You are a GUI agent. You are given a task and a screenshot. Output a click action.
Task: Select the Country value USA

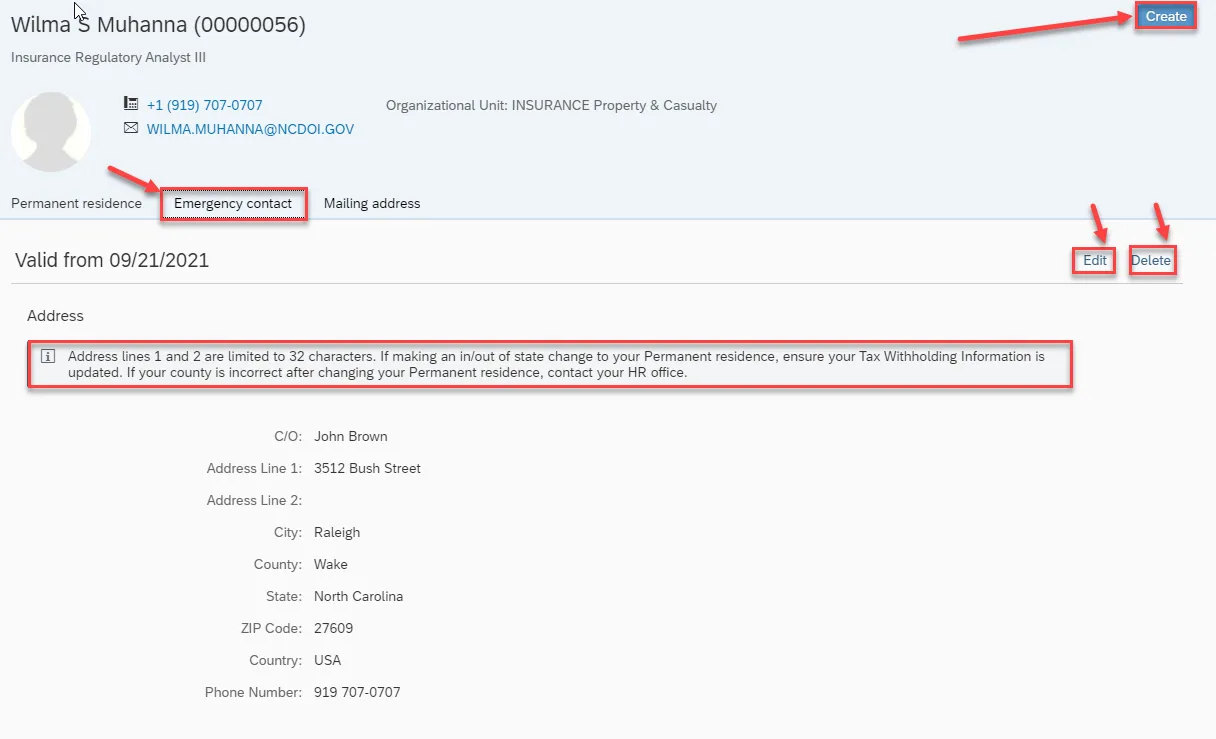pyautogui.click(x=327, y=660)
